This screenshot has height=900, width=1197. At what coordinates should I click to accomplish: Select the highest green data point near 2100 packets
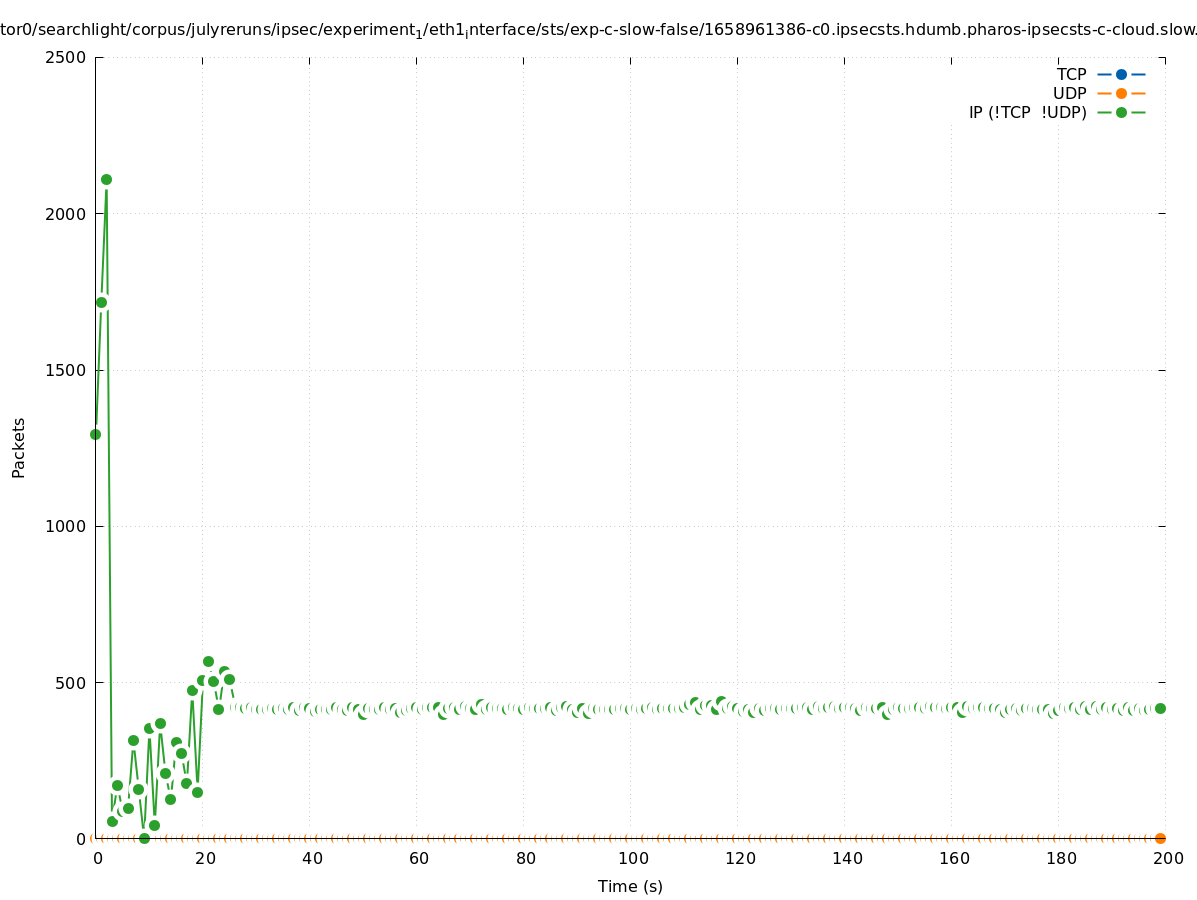106,180
